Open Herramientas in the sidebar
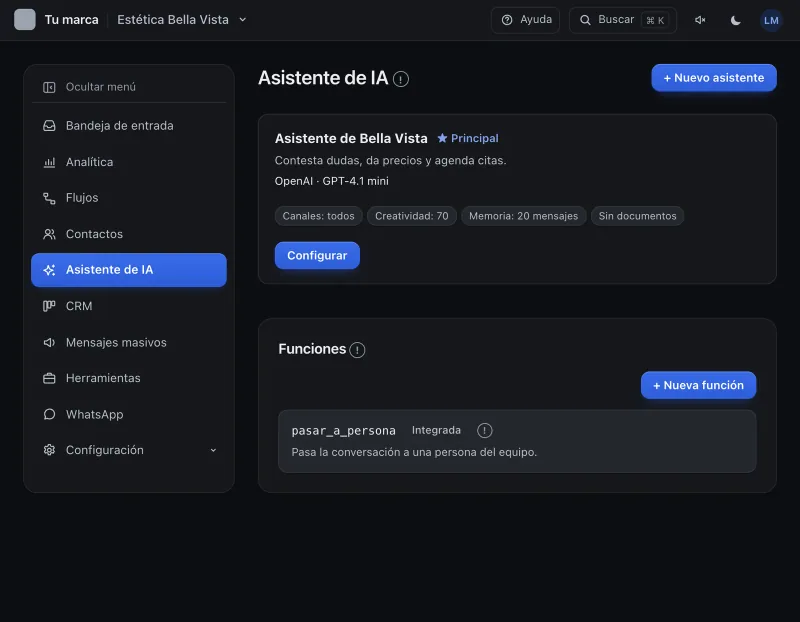The image size is (800, 622). pyautogui.click(x=129, y=378)
